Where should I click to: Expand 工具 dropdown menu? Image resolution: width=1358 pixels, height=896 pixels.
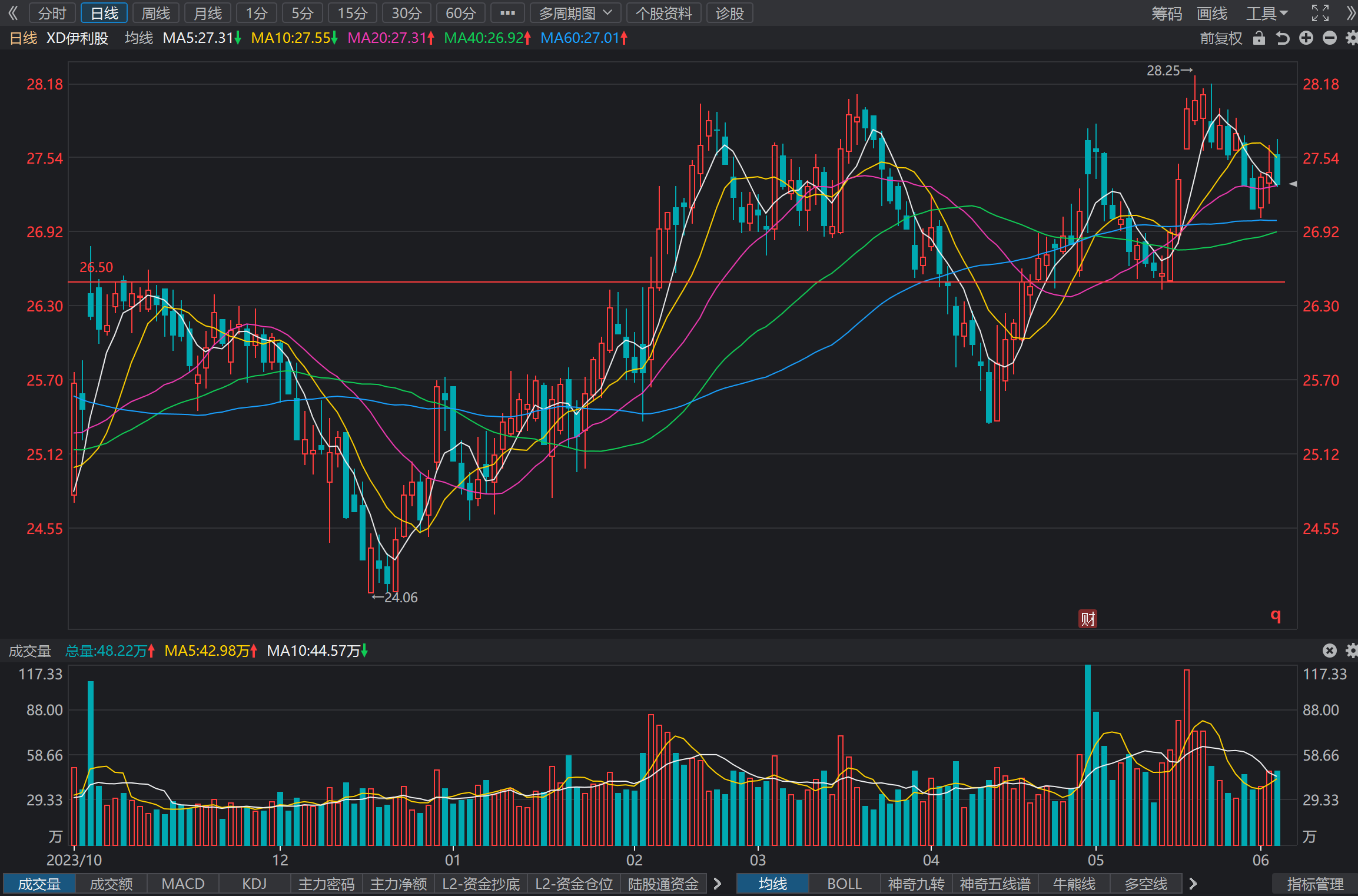click(x=1267, y=13)
